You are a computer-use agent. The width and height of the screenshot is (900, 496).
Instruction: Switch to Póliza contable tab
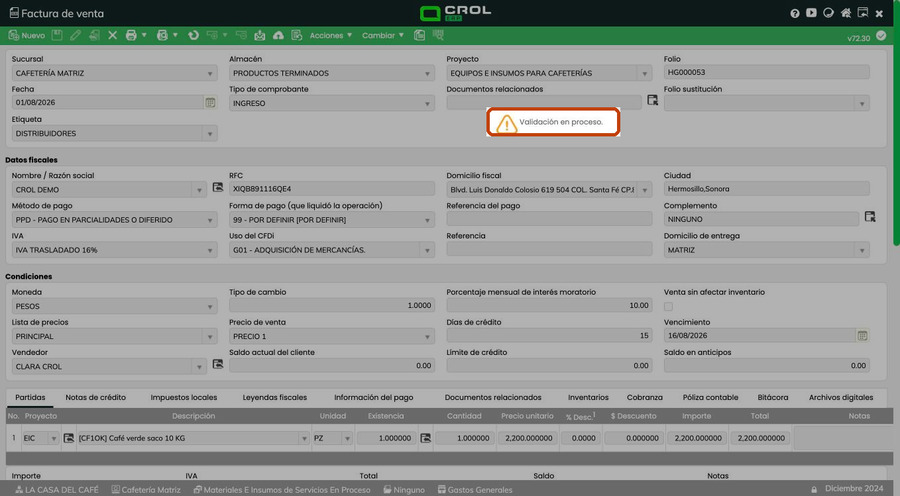coord(710,397)
